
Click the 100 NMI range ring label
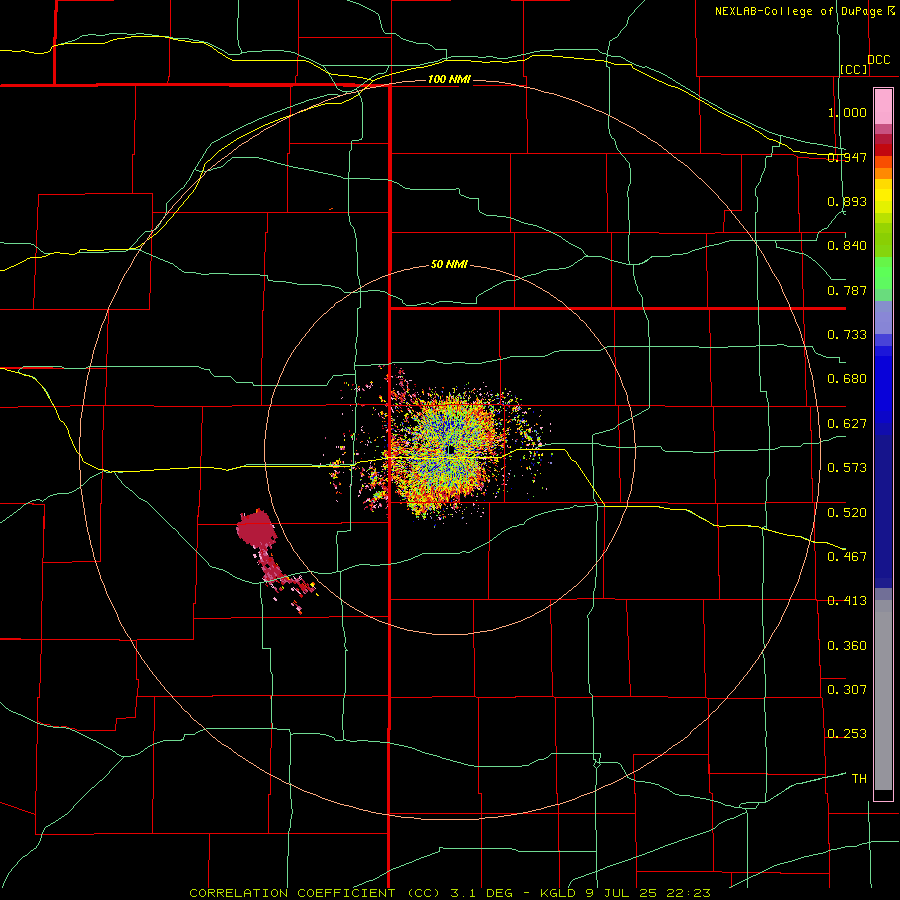point(449,79)
